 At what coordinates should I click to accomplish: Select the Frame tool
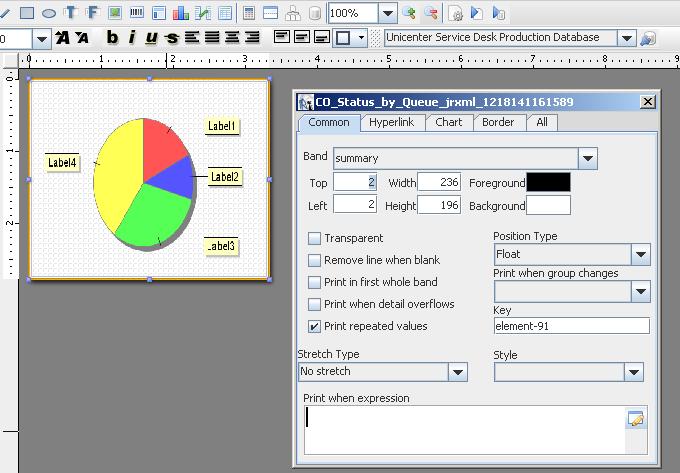coord(159,13)
